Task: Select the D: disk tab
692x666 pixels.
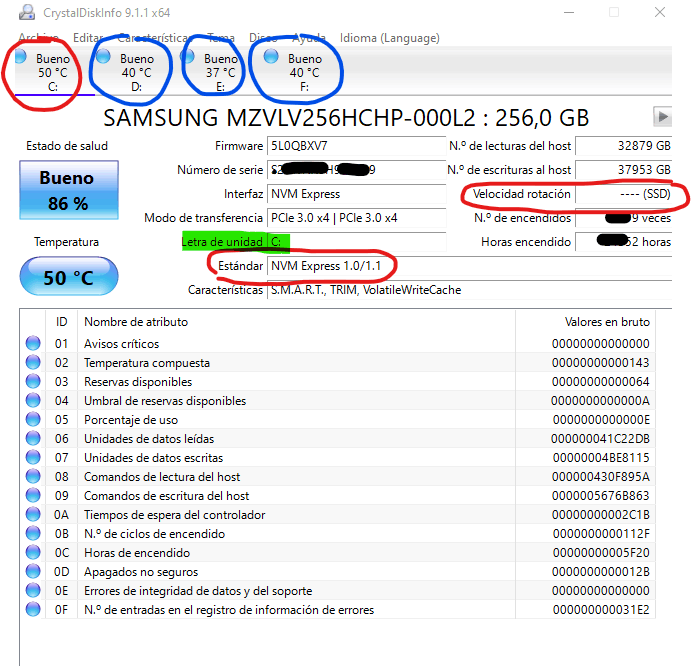Action: point(136,71)
